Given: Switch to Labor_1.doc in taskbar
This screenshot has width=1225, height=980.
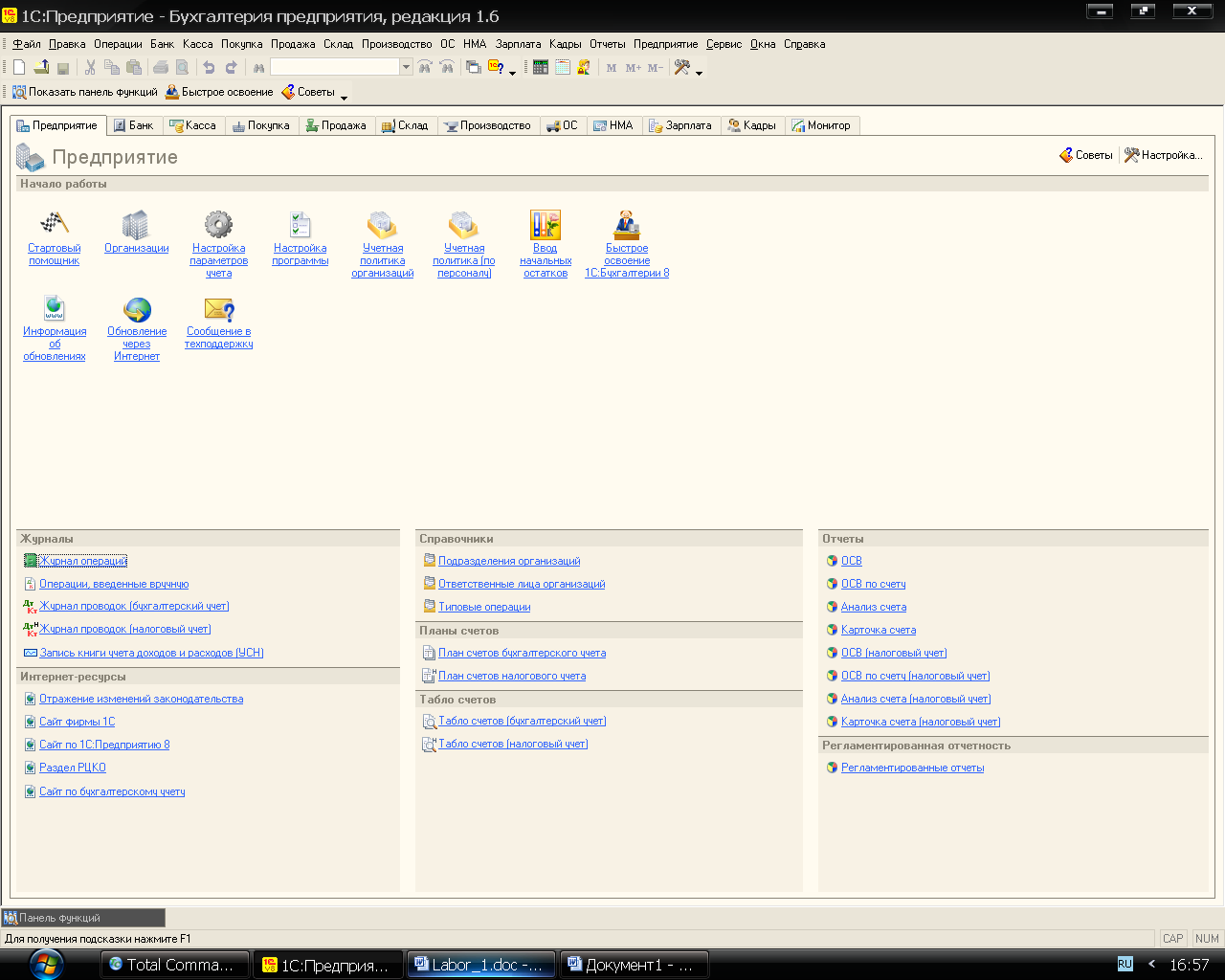Looking at the screenshot, I should coord(481,965).
